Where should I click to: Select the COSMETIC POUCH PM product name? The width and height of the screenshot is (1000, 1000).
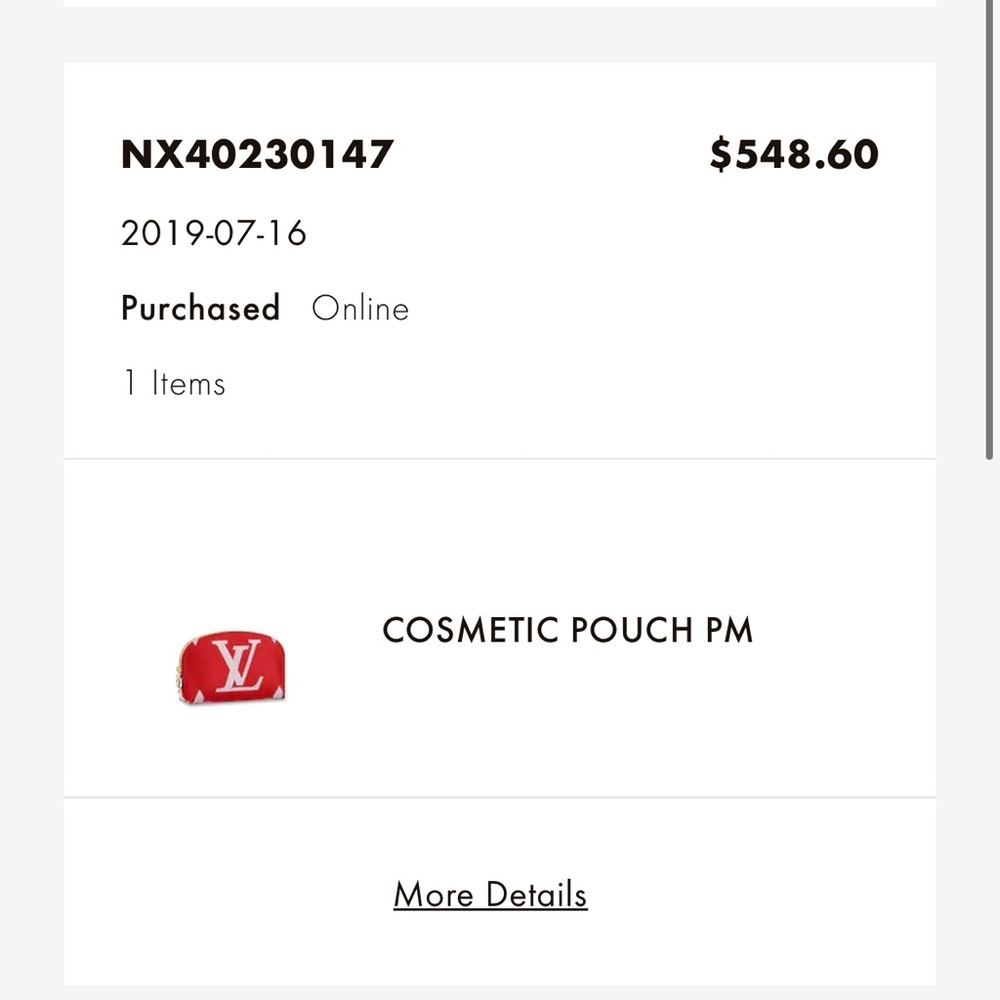567,631
